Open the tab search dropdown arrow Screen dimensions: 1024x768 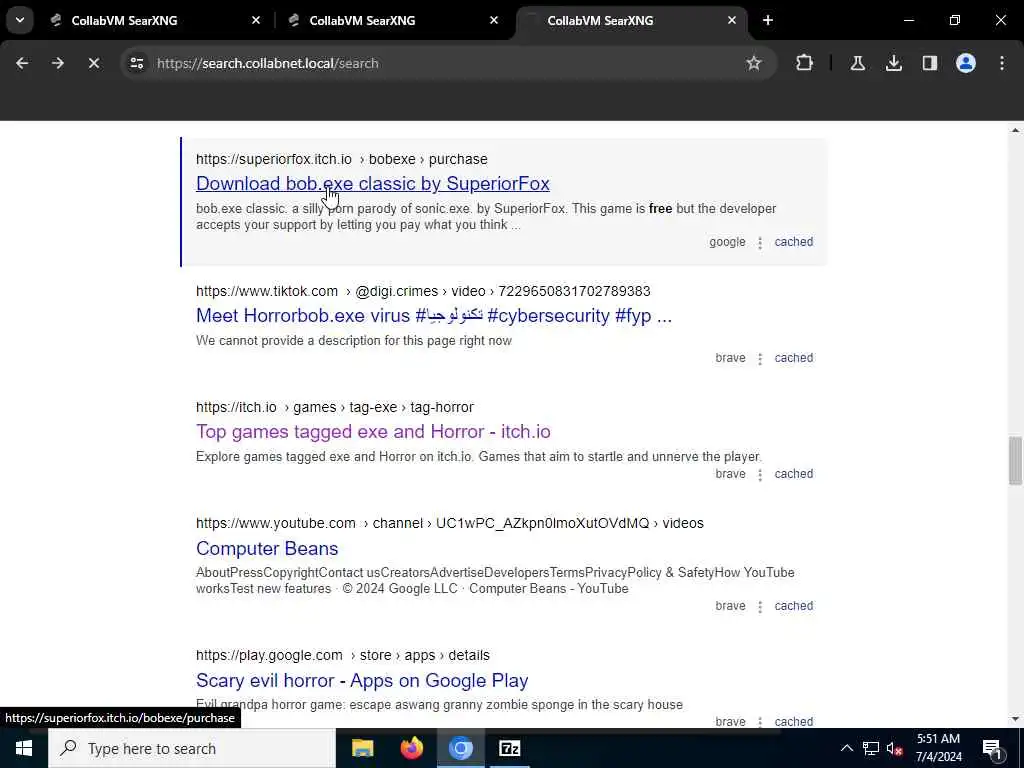coord(20,20)
